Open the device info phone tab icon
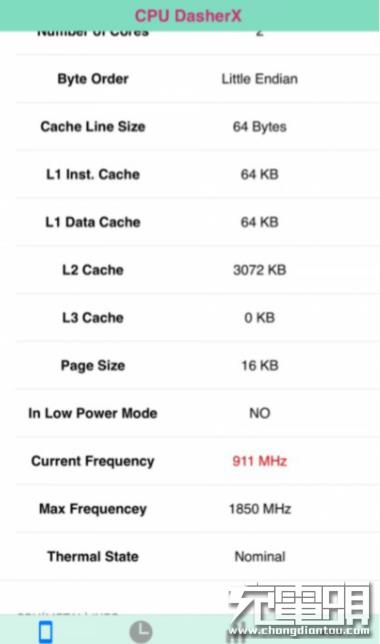Image resolution: width=380 pixels, height=644 pixels. (x=46, y=632)
